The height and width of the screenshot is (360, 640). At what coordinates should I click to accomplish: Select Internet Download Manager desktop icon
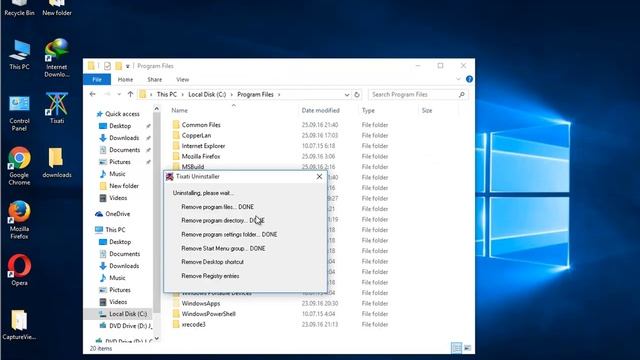[x=57, y=58]
